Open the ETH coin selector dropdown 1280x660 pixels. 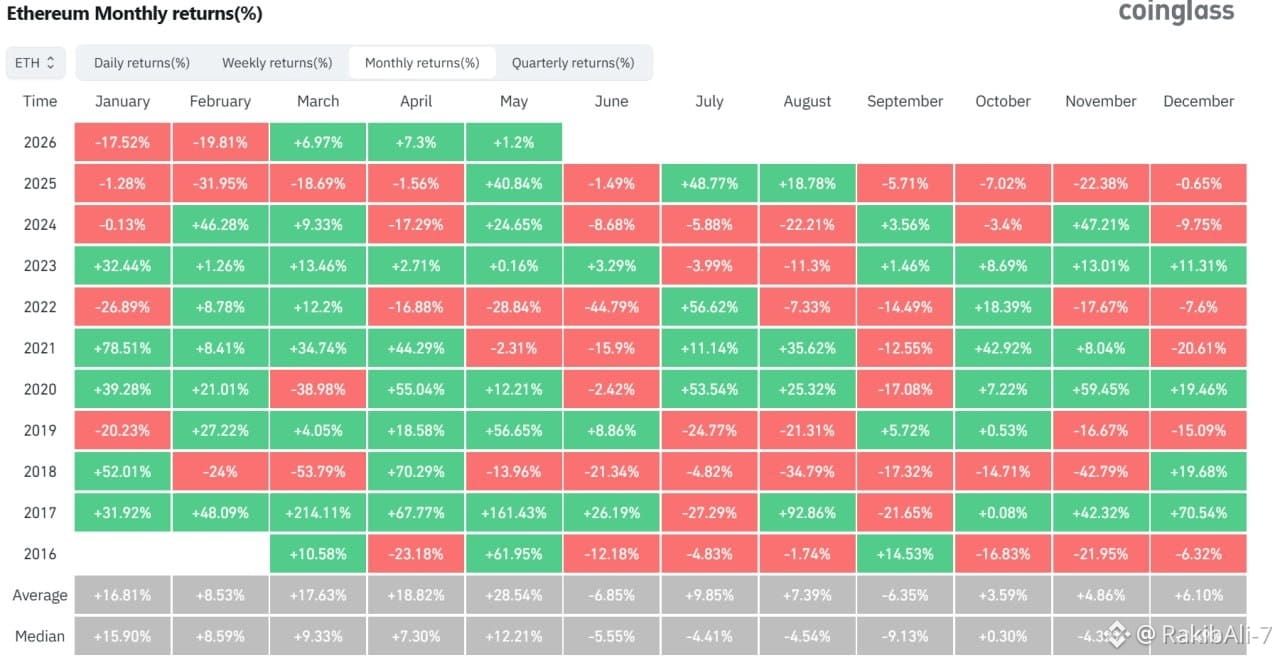pos(36,62)
